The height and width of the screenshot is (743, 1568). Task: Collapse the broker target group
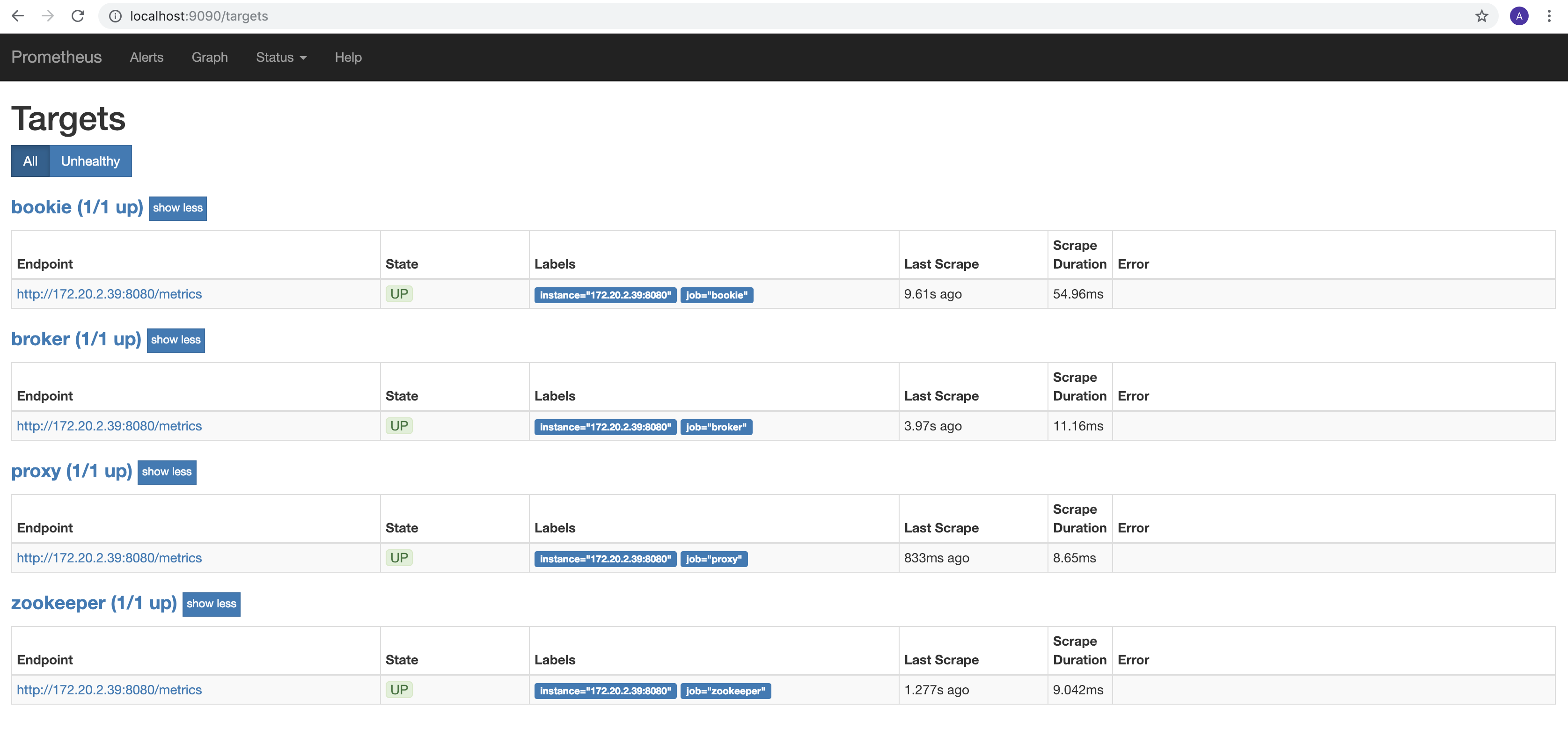(176, 340)
